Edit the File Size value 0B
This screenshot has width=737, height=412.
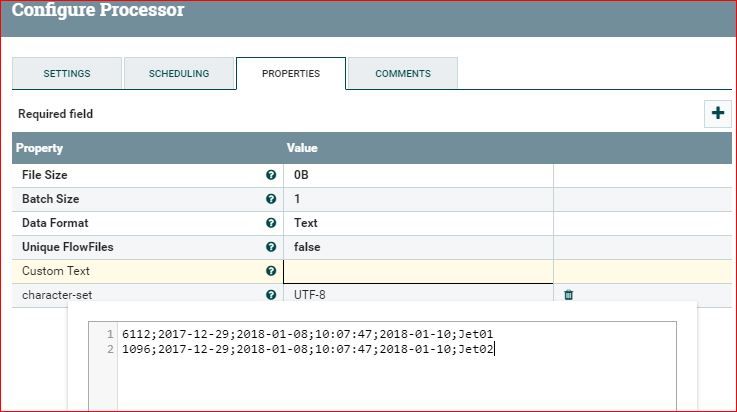point(418,175)
